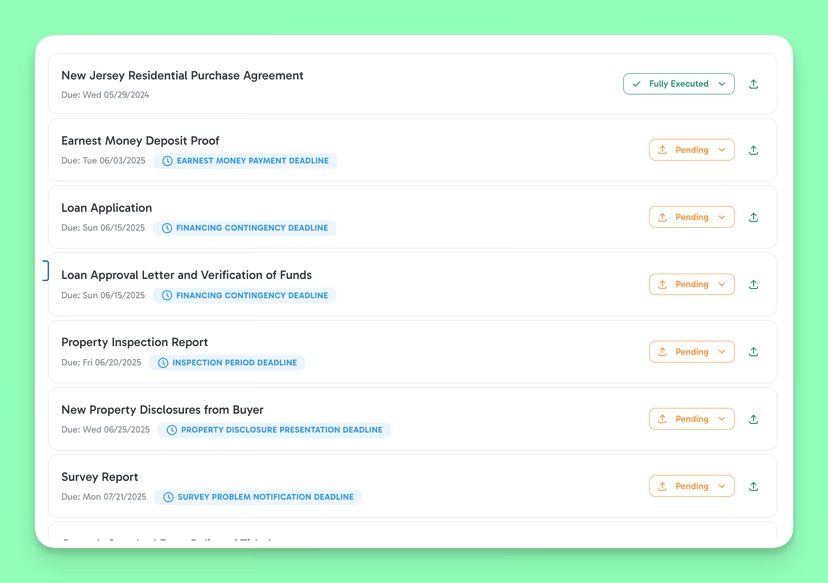
Task: Select the New Property Disclosures from Buyer title
Action: (162, 410)
